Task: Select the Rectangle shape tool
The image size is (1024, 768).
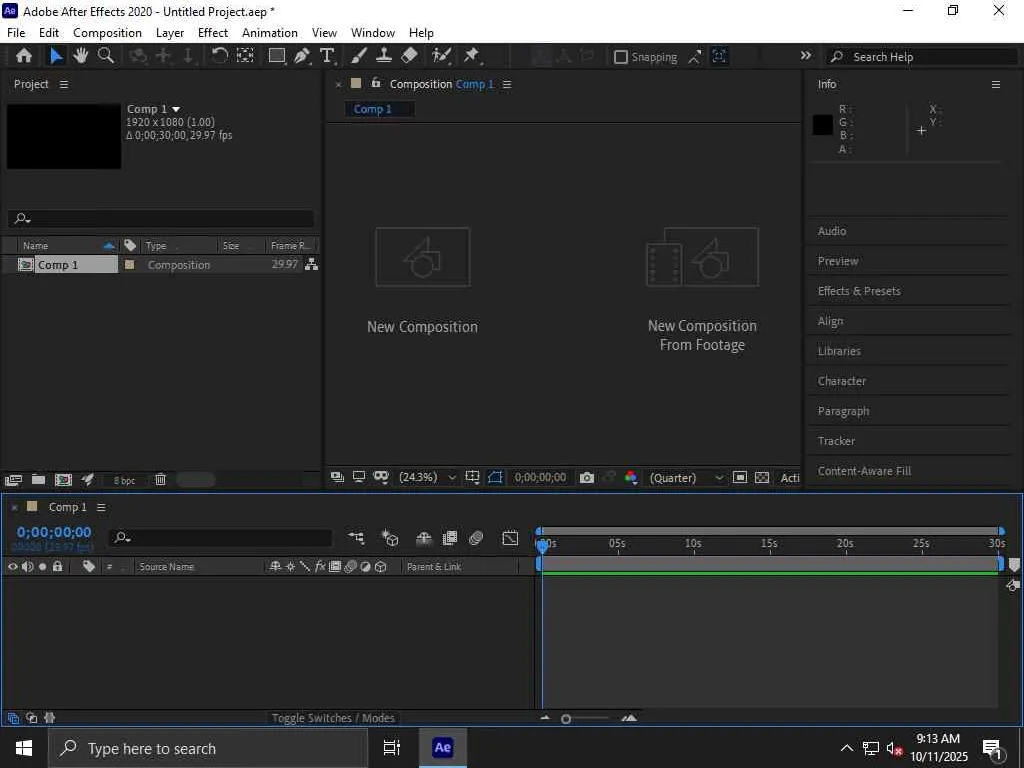Action: (277, 56)
